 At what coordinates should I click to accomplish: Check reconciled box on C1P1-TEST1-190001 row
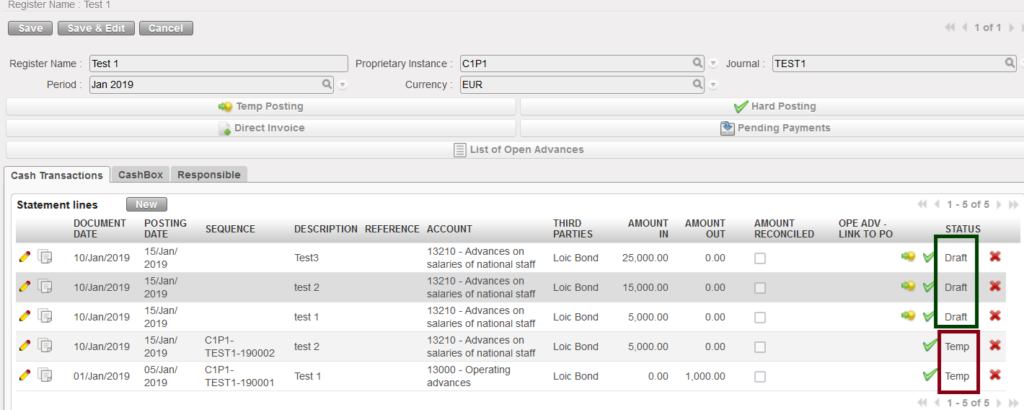761,376
